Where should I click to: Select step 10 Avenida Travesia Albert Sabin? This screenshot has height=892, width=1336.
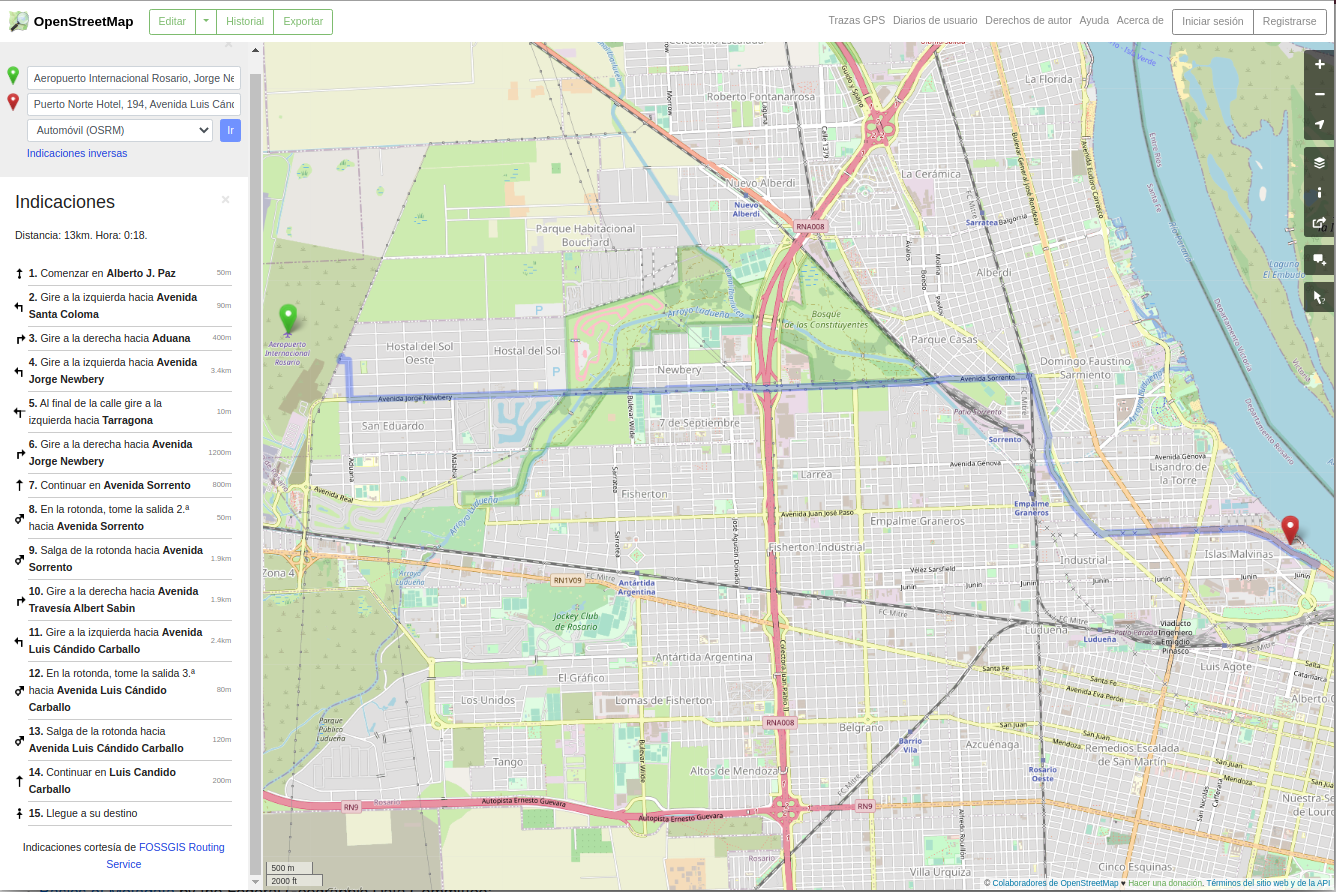click(x=123, y=600)
